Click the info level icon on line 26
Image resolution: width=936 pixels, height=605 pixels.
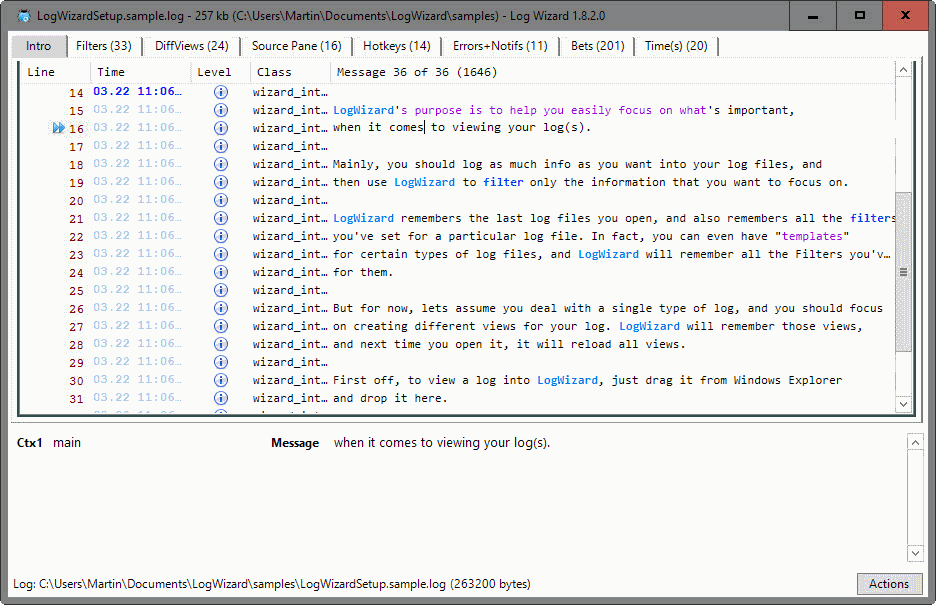(221, 308)
